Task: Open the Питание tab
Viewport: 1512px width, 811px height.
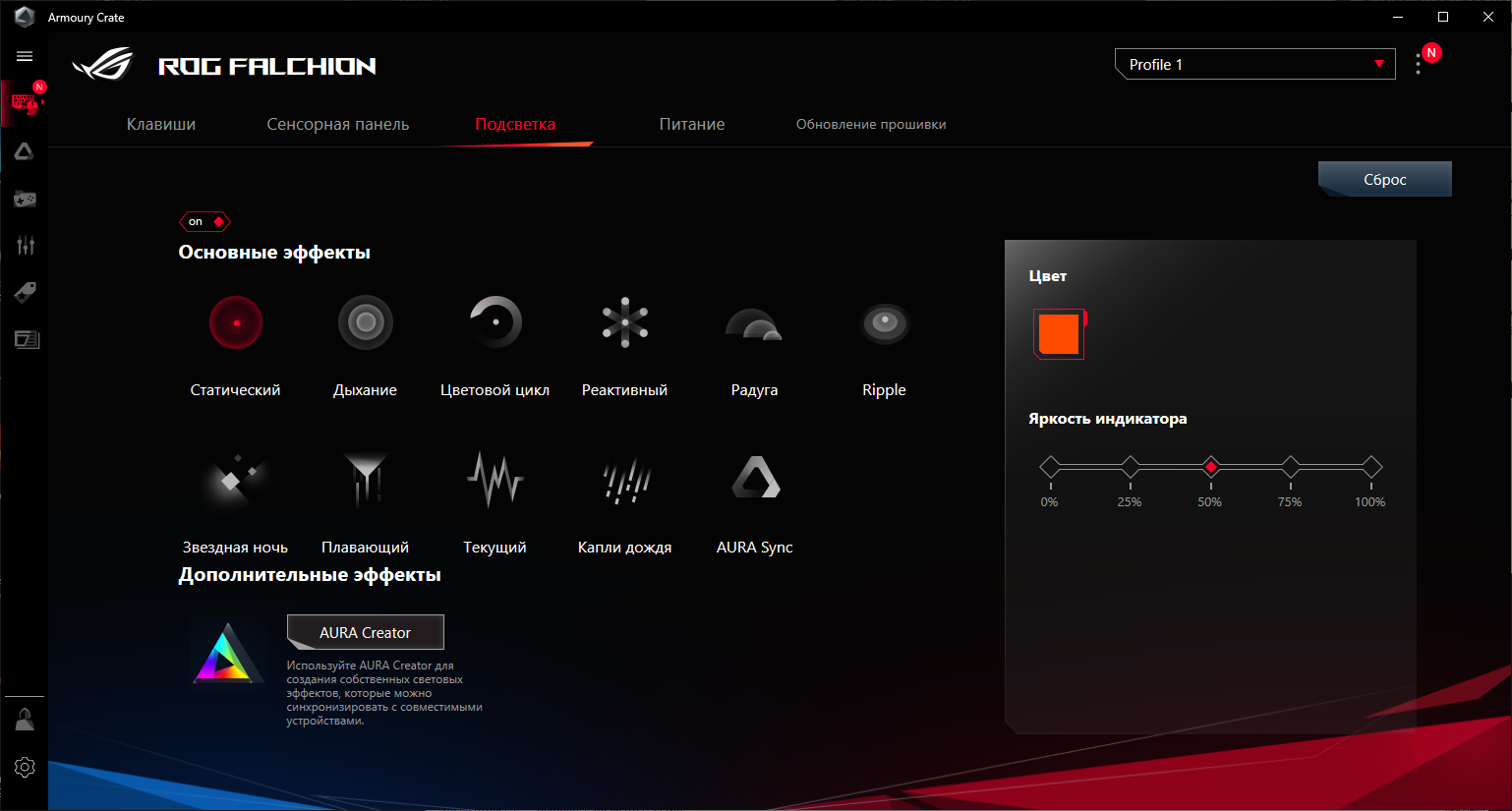Action: click(x=692, y=124)
